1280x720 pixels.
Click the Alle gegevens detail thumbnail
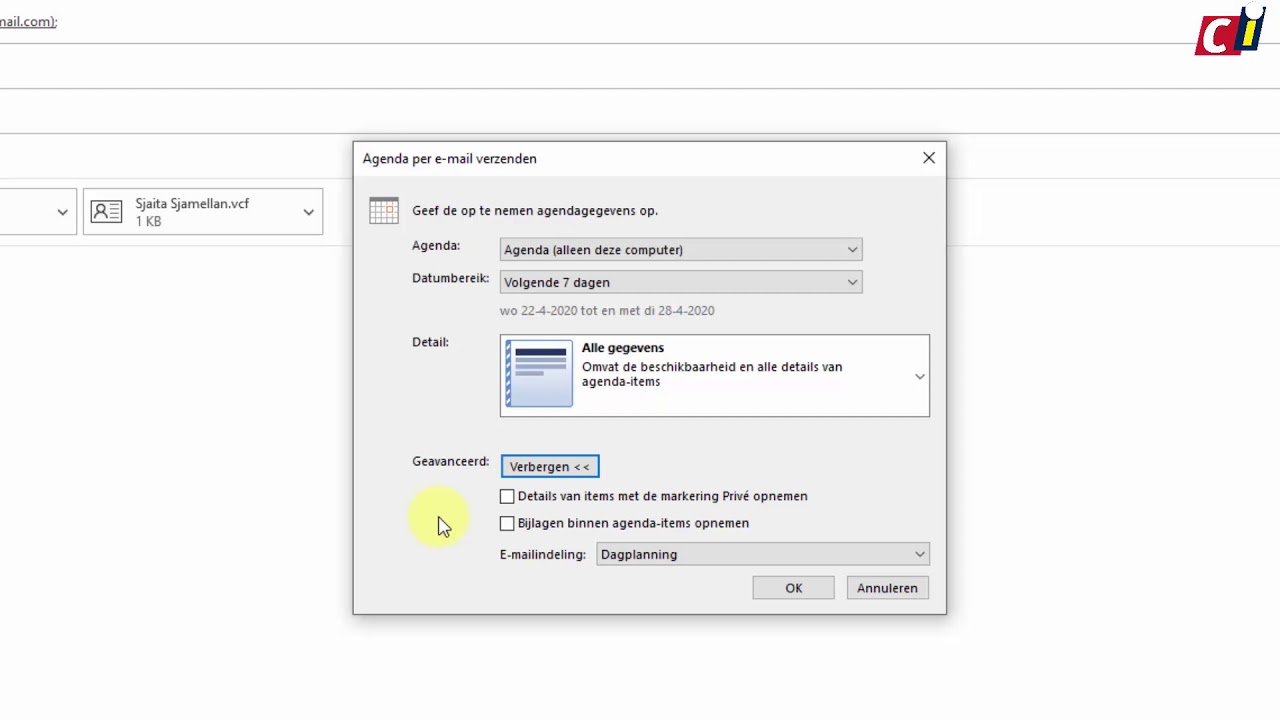tap(539, 373)
